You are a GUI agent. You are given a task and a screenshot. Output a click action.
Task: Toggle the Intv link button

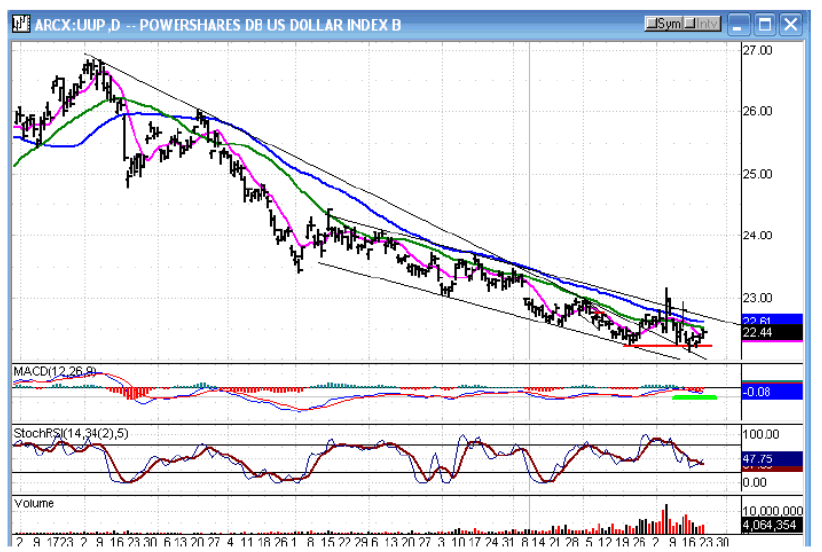(702, 24)
